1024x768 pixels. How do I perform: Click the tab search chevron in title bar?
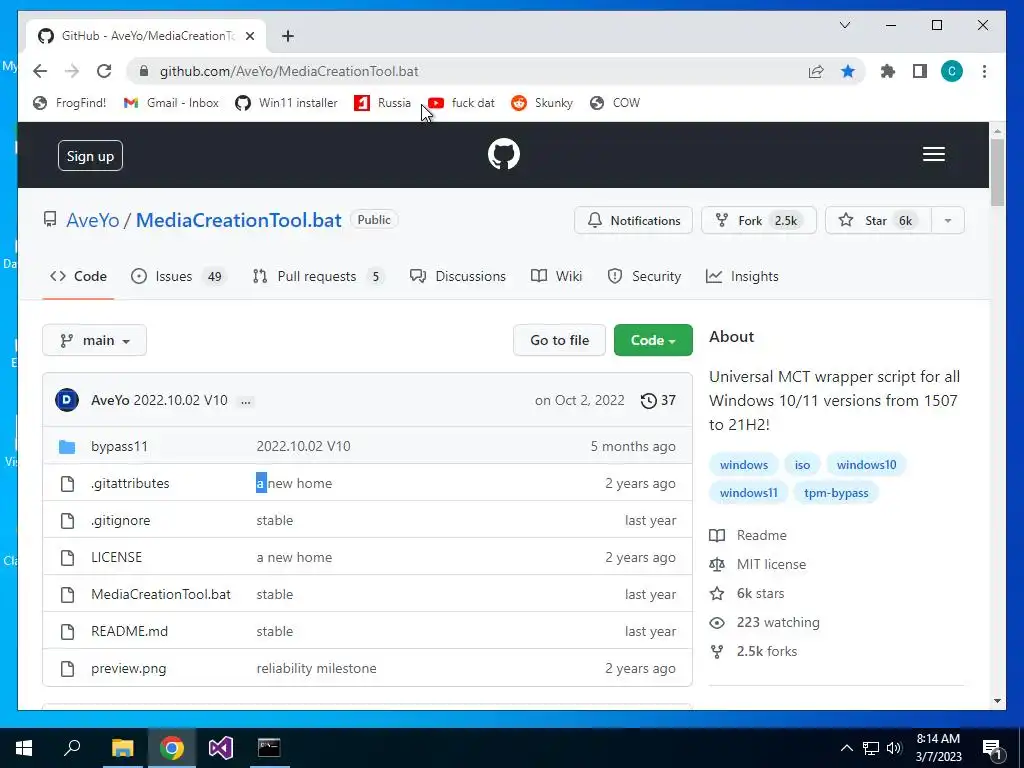point(844,25)
